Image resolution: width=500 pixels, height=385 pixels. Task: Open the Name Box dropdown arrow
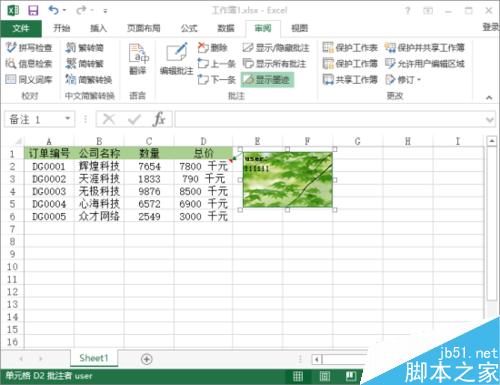pos(68,119)
